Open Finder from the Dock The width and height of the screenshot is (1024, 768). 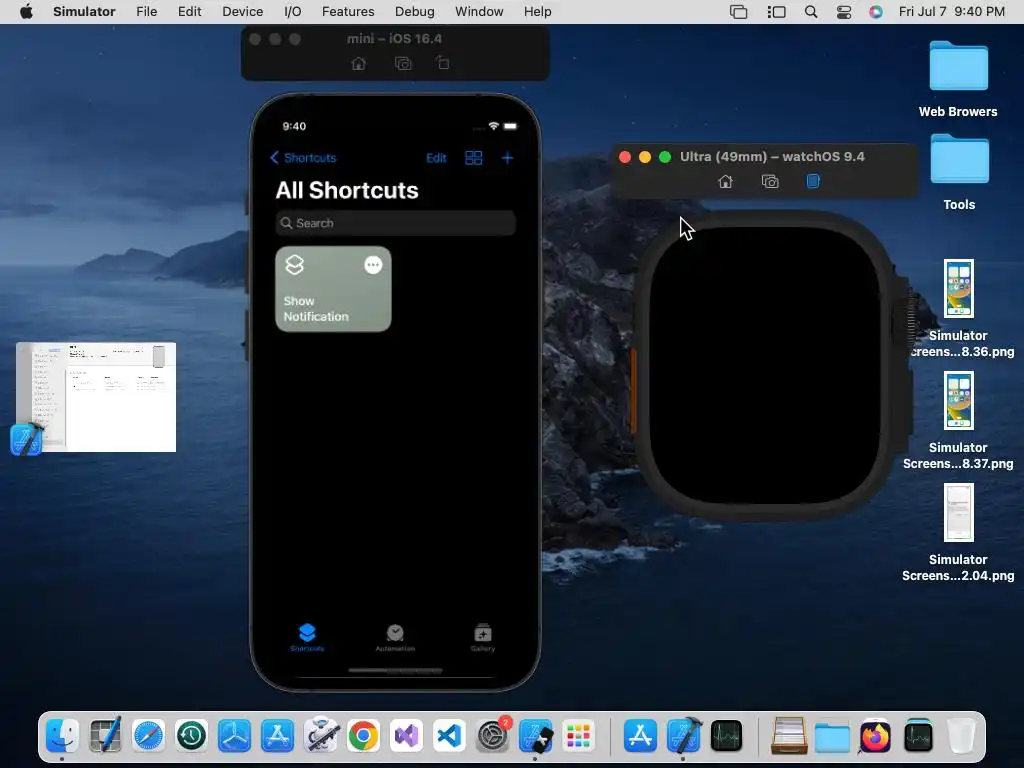[63, 736]
